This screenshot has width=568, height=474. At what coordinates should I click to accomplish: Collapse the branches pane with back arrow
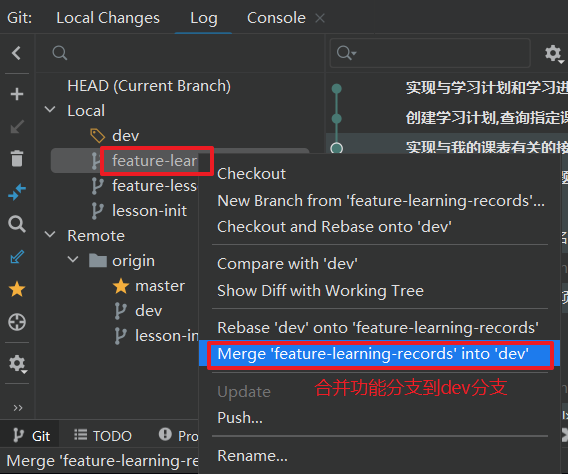pos(16,53)
